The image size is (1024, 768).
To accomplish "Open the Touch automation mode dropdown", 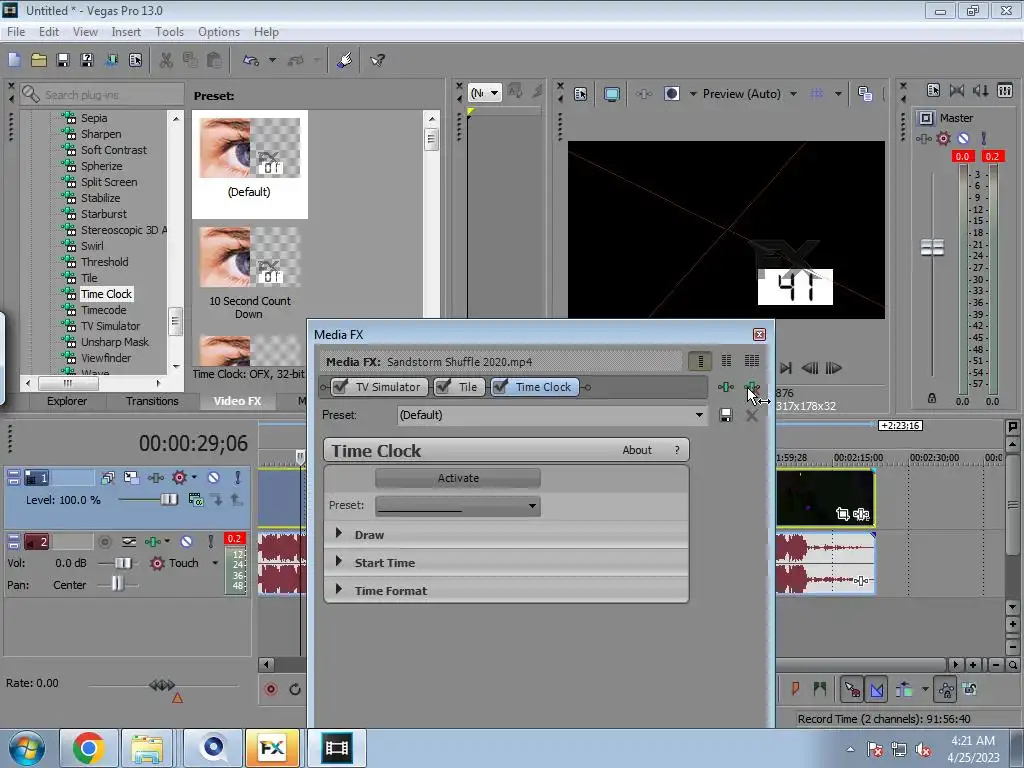I will (x=215, y=563).
